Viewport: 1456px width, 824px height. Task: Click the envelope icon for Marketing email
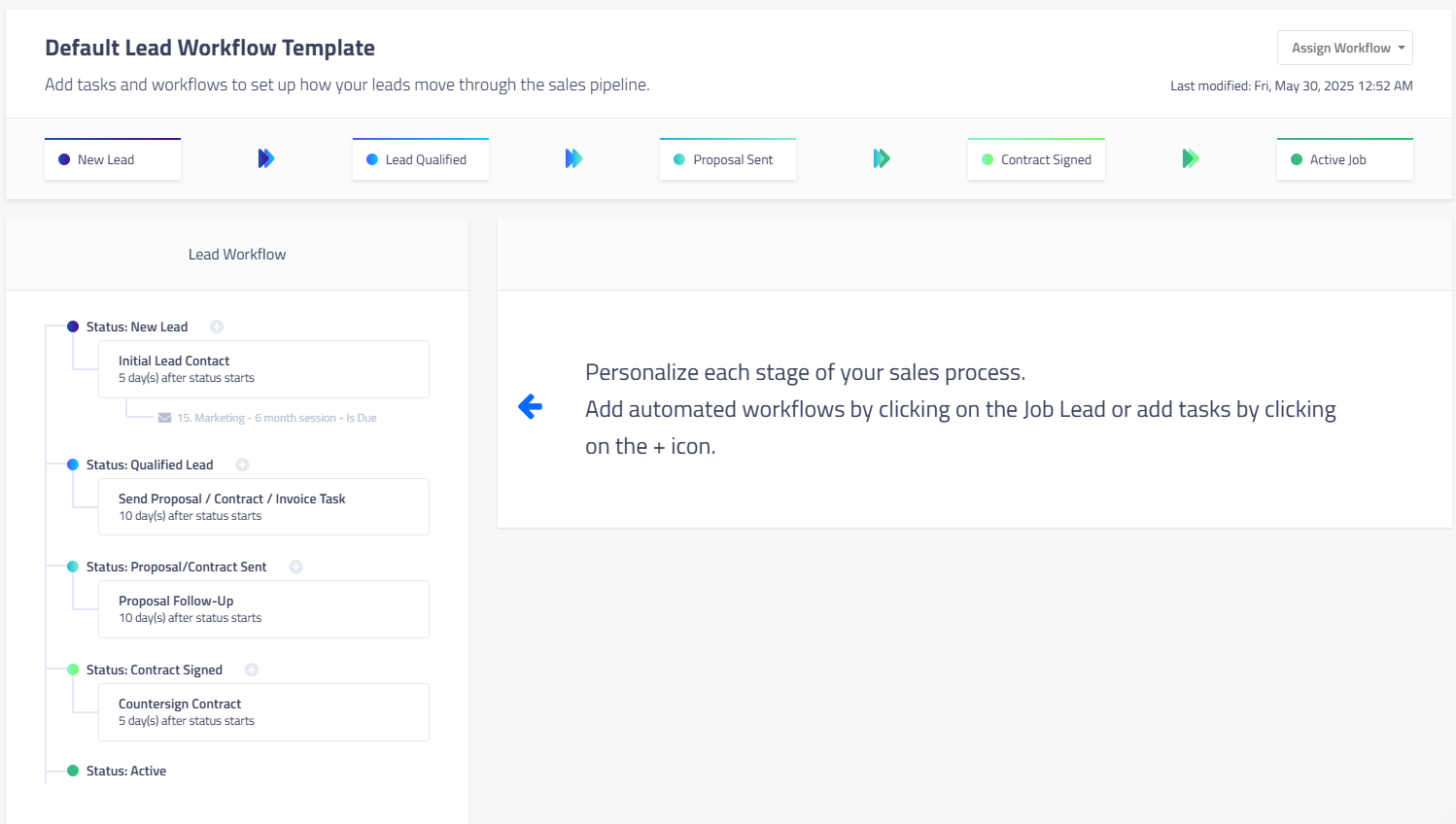[164, 418]
